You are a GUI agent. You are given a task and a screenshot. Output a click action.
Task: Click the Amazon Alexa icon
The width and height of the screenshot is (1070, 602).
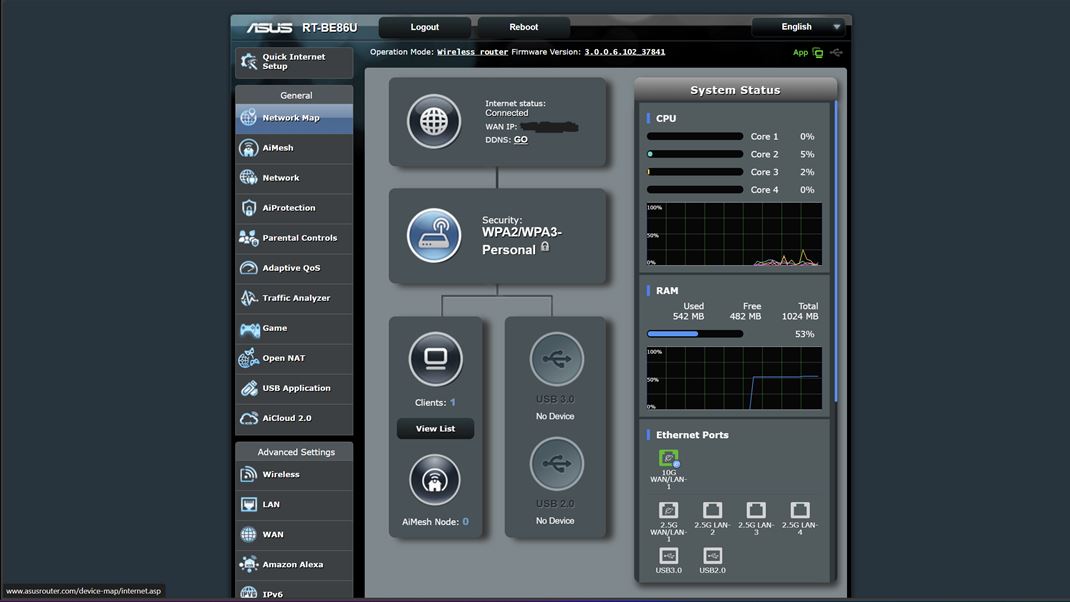[x=248, y=564]
